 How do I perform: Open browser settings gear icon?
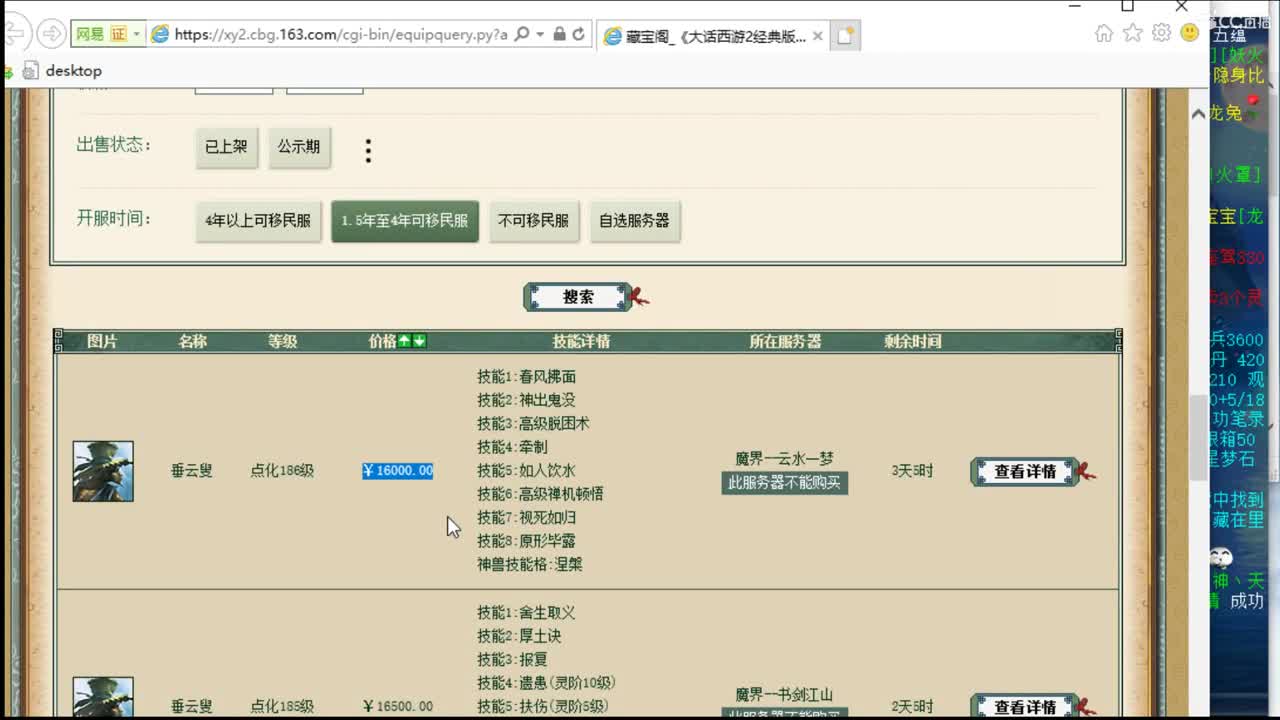click(x=1161, y=33)
